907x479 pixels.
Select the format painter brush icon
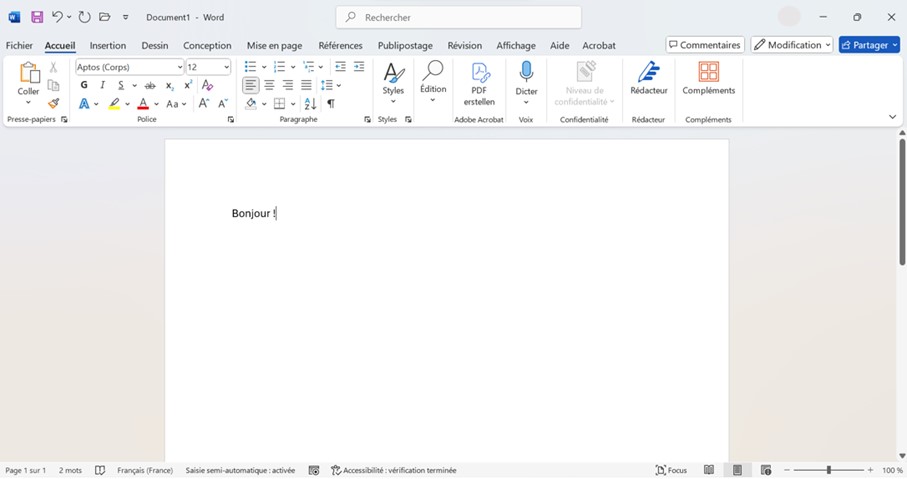(54, 103)
